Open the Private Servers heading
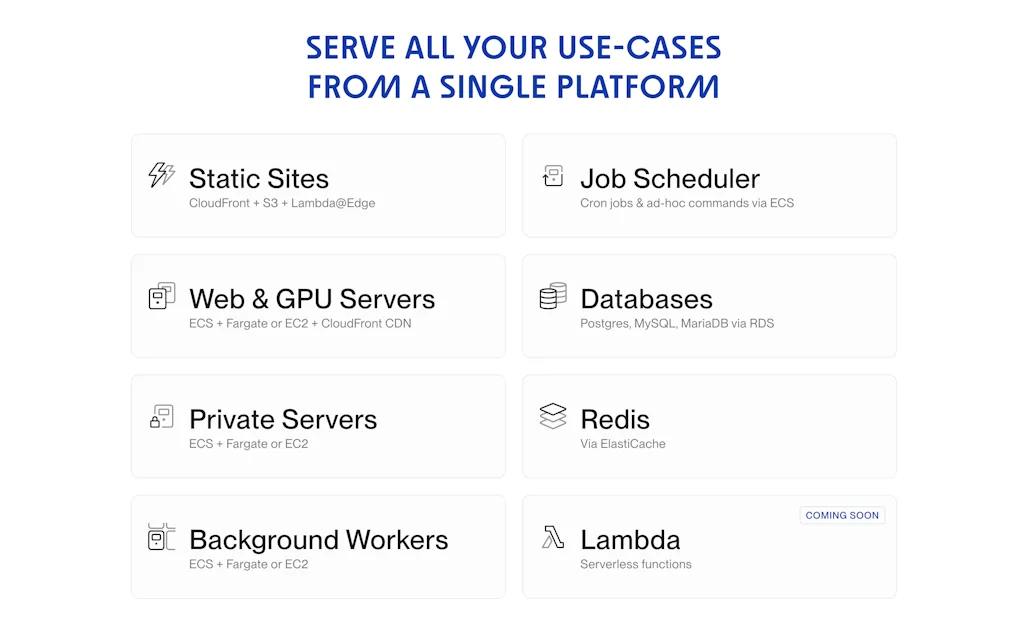The height and width of the screenshot is (635, 1024). coord(283,419)
